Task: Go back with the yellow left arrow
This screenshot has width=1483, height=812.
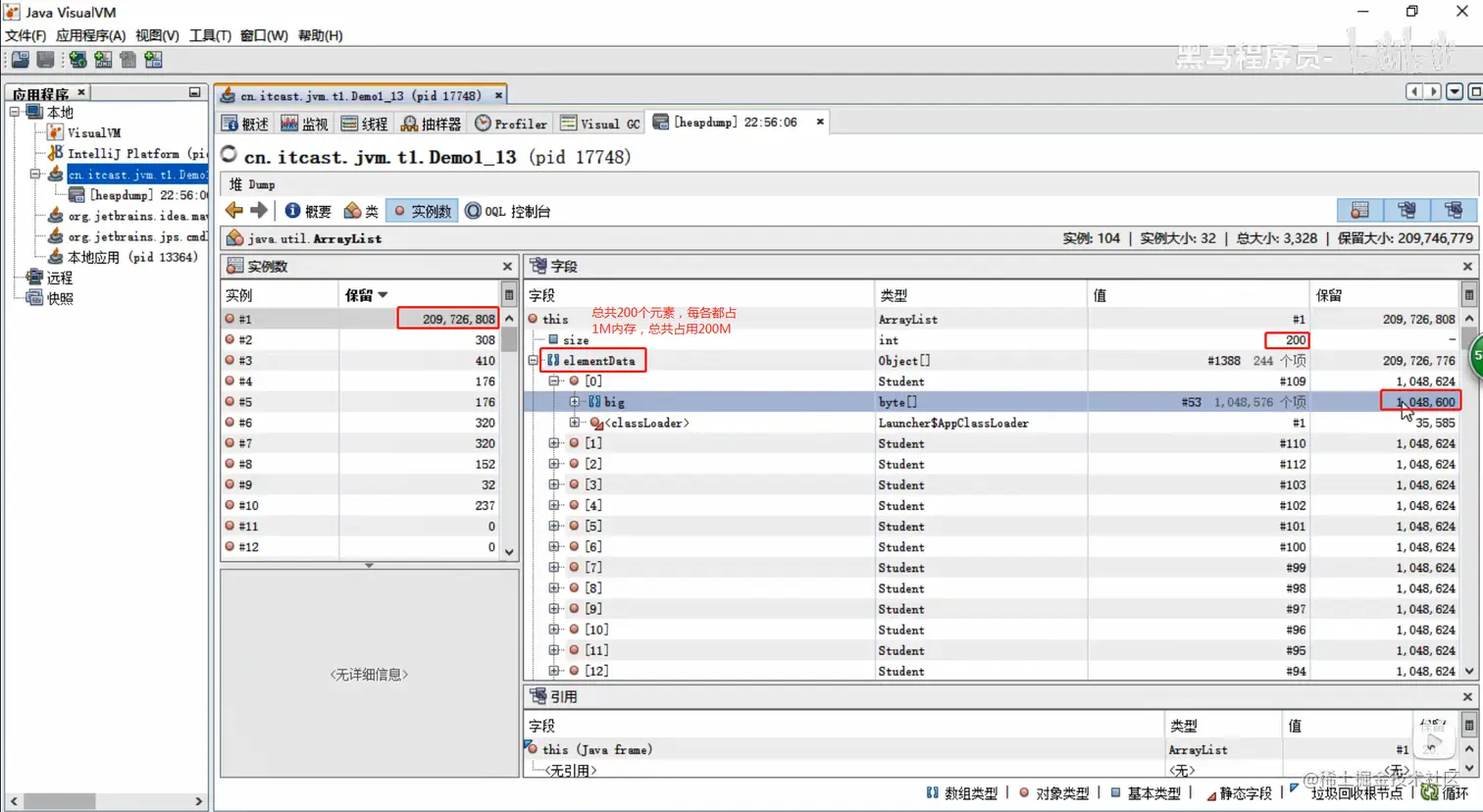Action: tap(234, 211)
